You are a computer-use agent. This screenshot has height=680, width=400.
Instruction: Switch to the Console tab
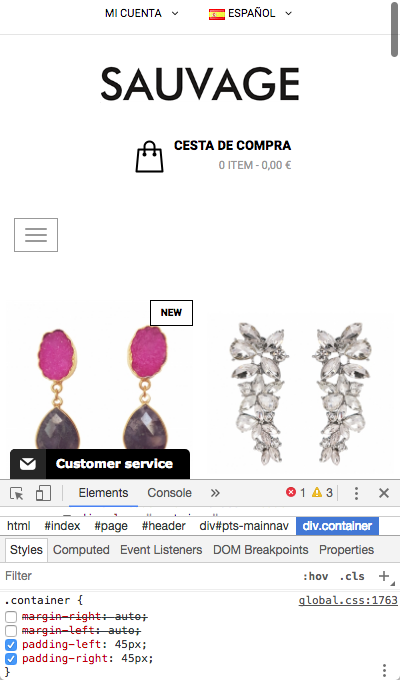coord(169,493)
